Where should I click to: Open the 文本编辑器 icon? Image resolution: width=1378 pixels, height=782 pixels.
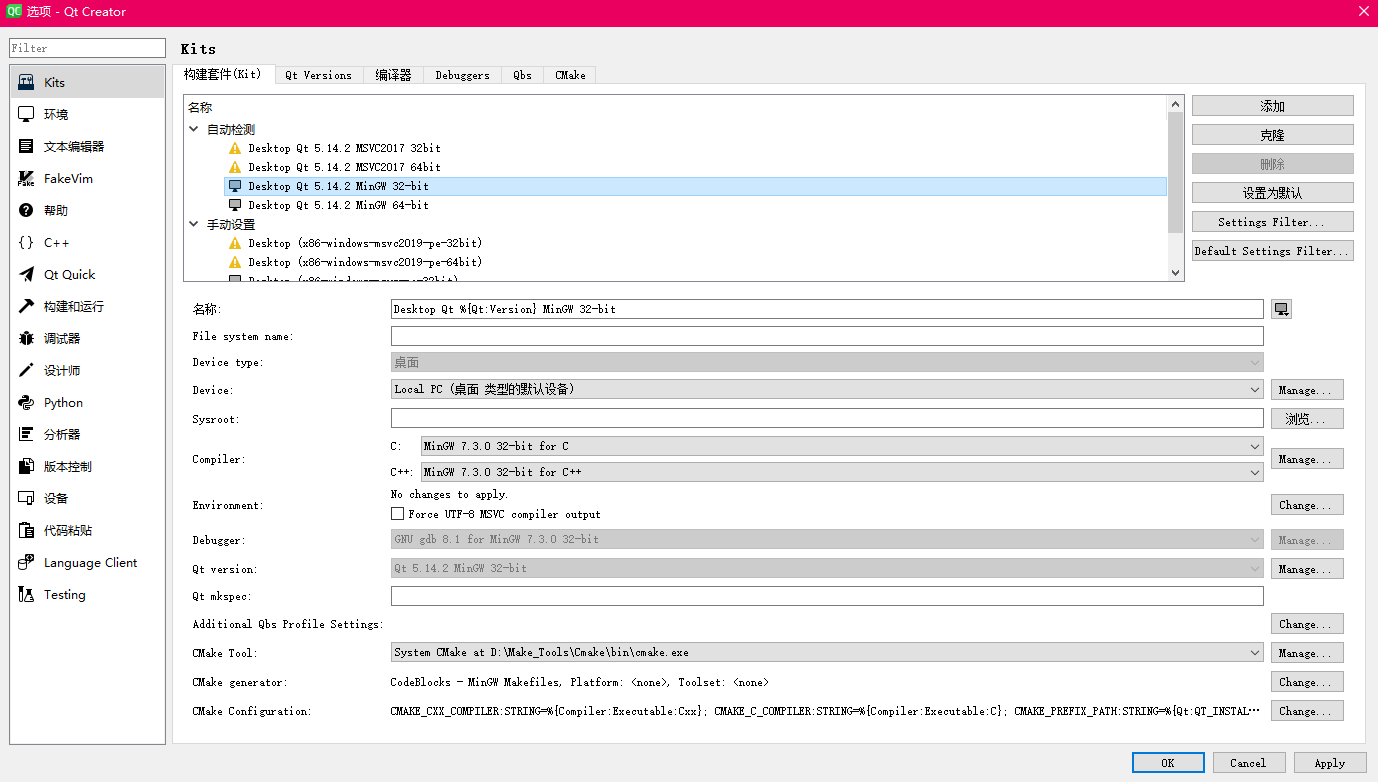(27, 146)
